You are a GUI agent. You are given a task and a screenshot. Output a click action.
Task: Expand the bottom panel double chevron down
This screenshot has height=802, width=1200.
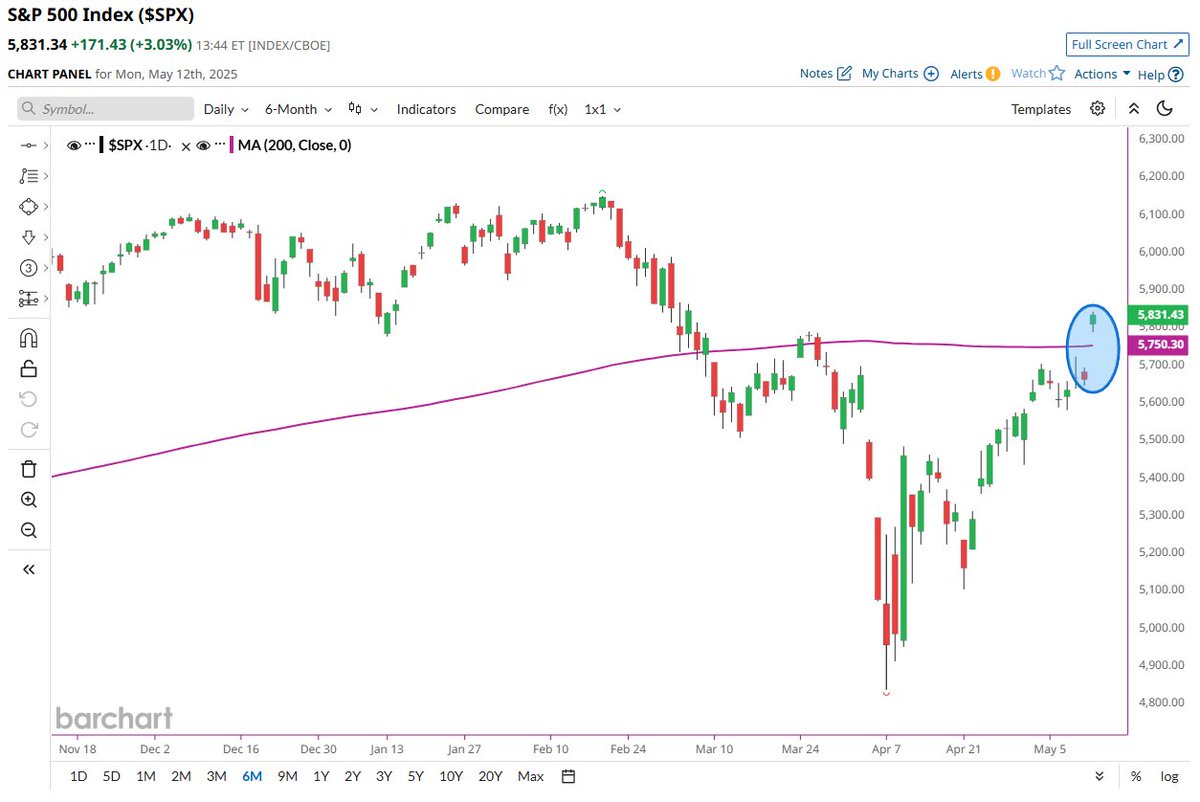pos(1100,776)
